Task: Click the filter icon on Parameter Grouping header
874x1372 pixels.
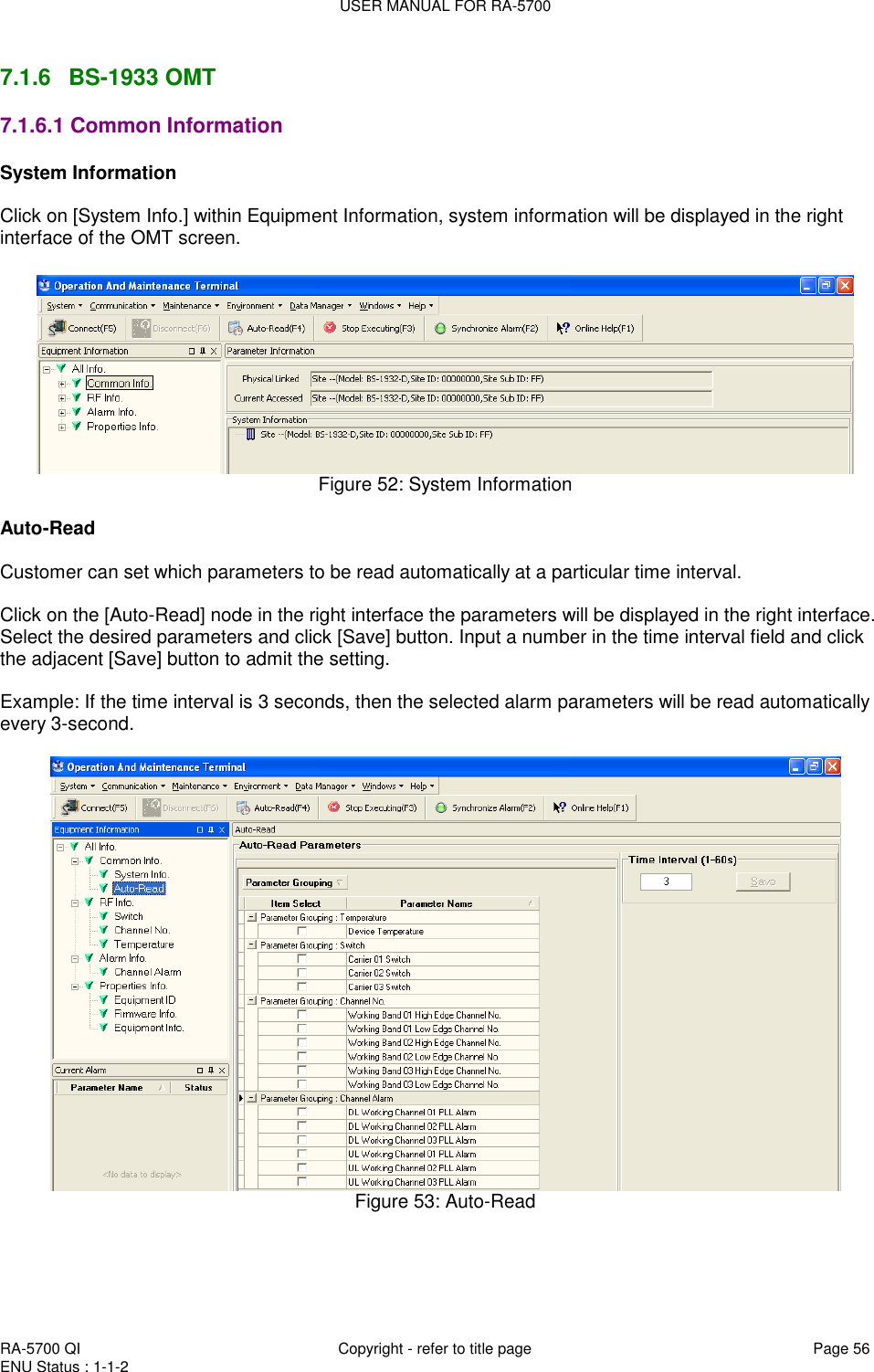Action: pyautogui.click(x=340, y=882)
